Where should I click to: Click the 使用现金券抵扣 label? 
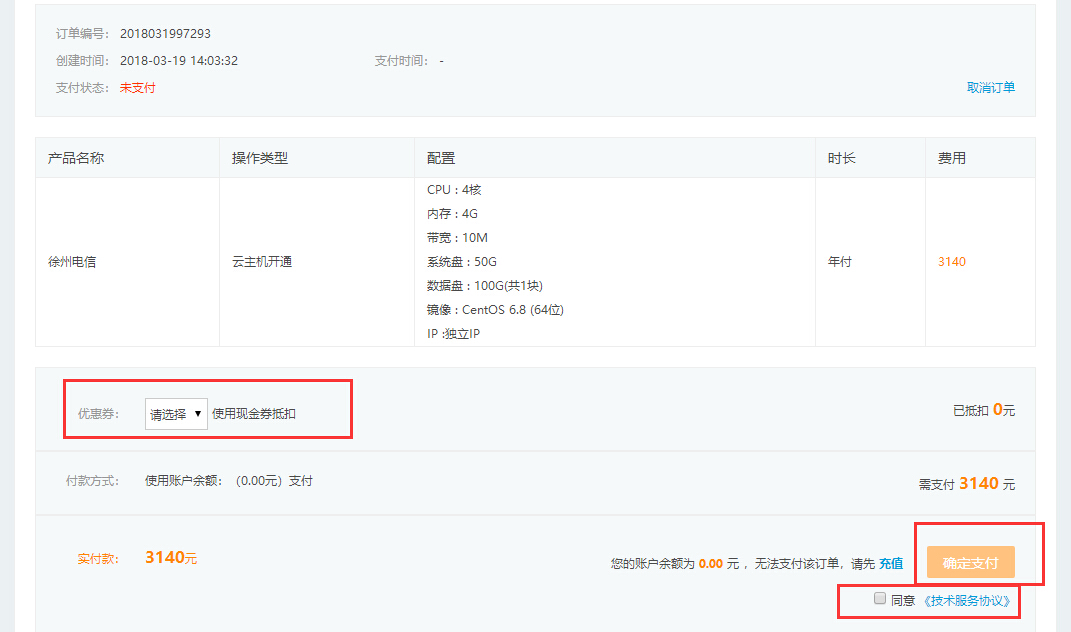(x=253, y=413)
